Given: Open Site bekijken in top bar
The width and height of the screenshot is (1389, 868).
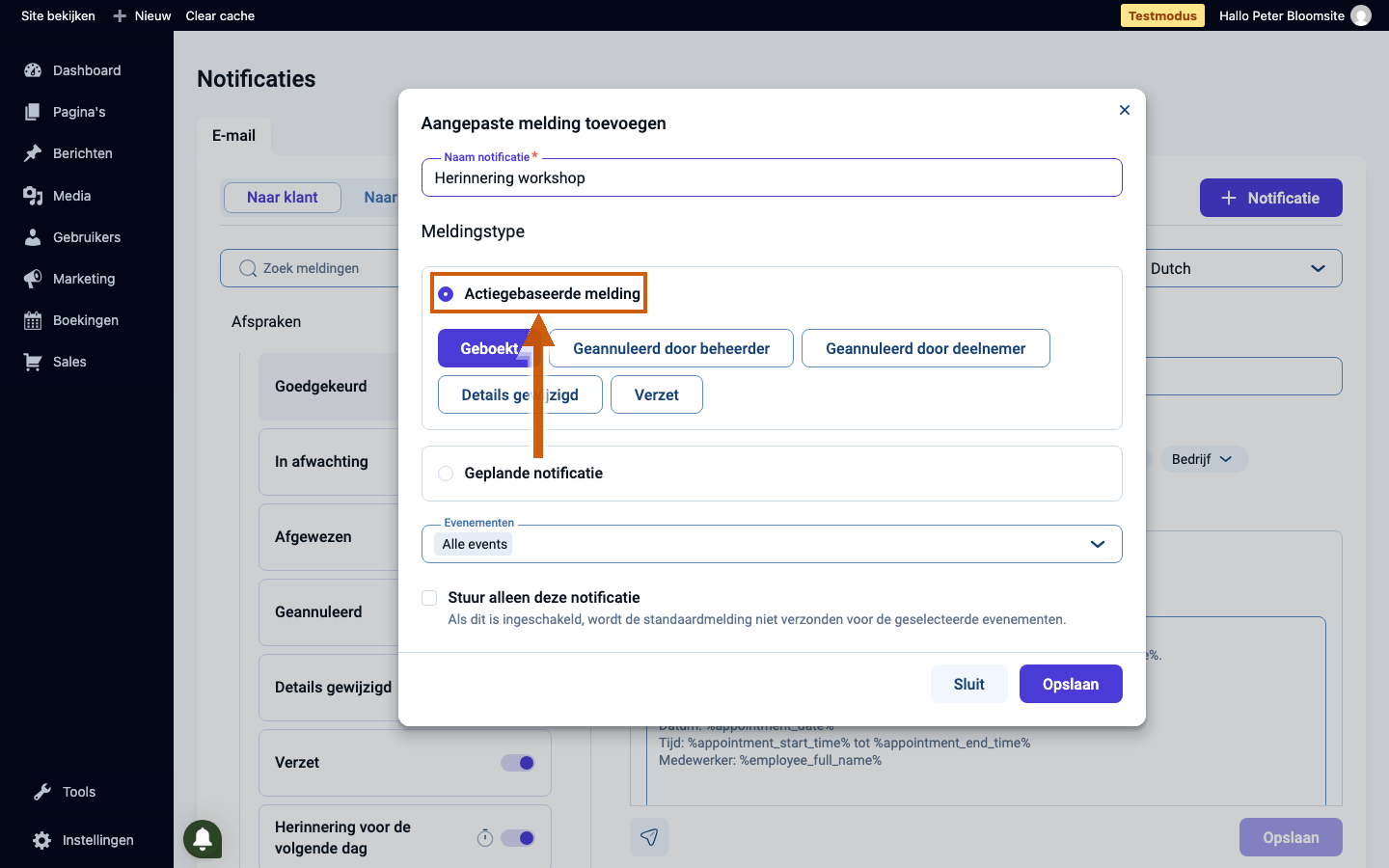Looking at the screenshot, I should tap(58, 15).
